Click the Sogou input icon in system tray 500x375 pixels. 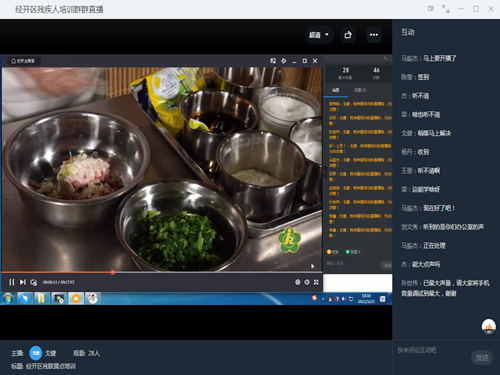(x=314, y=298)
